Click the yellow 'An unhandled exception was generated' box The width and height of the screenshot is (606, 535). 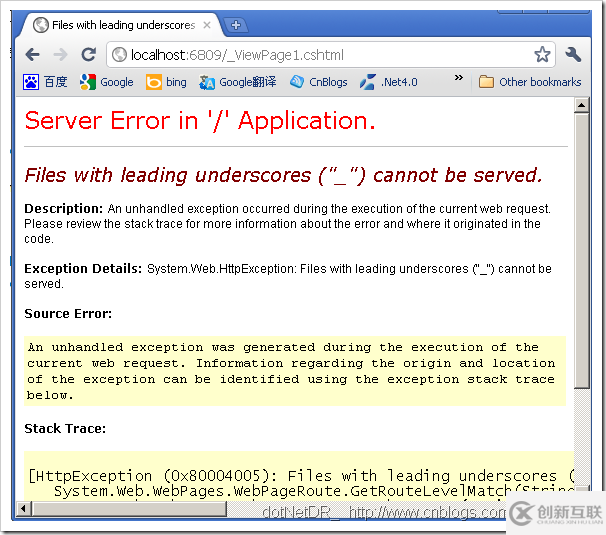click(x=295, y=371)
